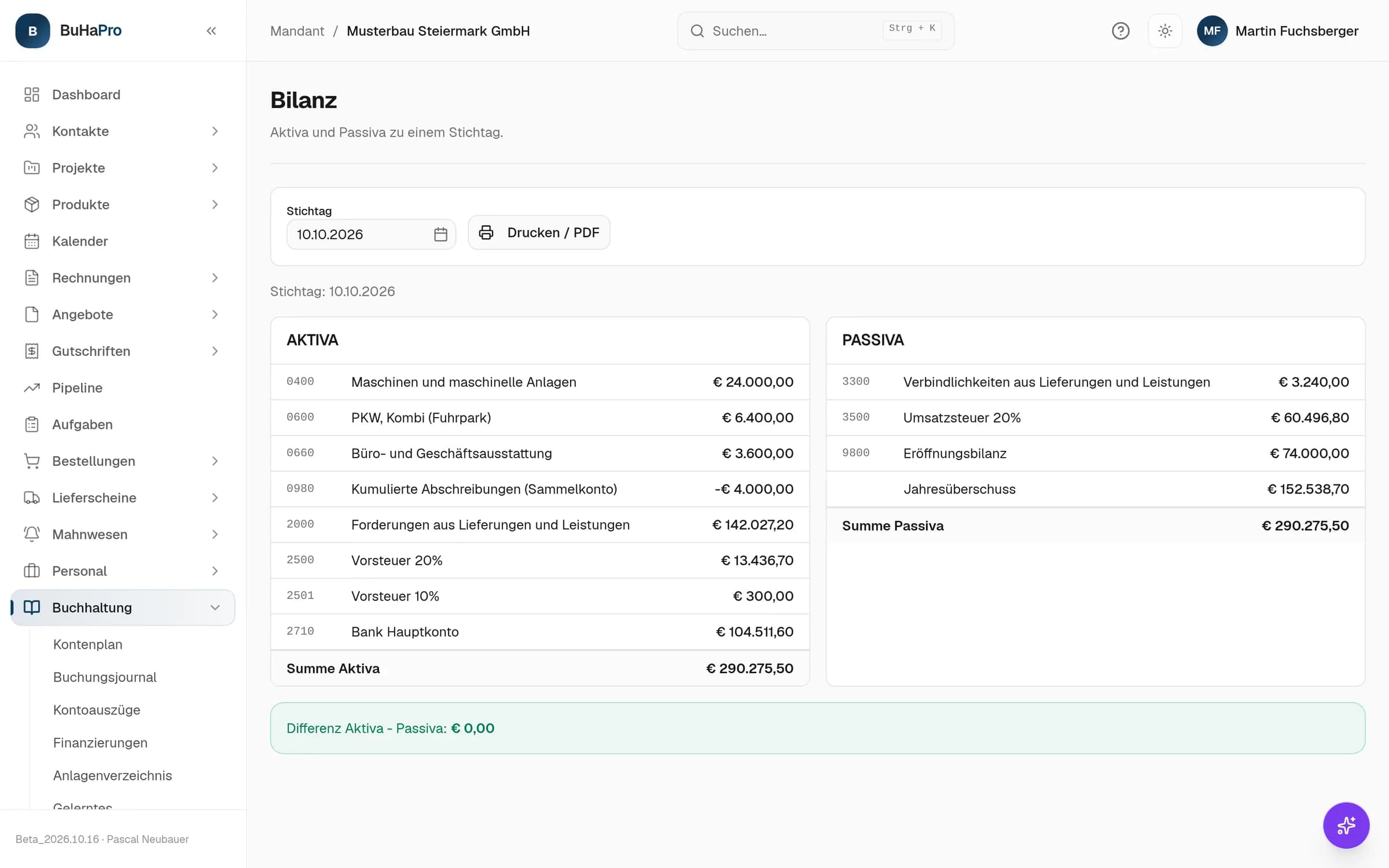Click the Mahnwesen bell icon
This screenshot has width=1389, height=868.
tap(32, 534)
